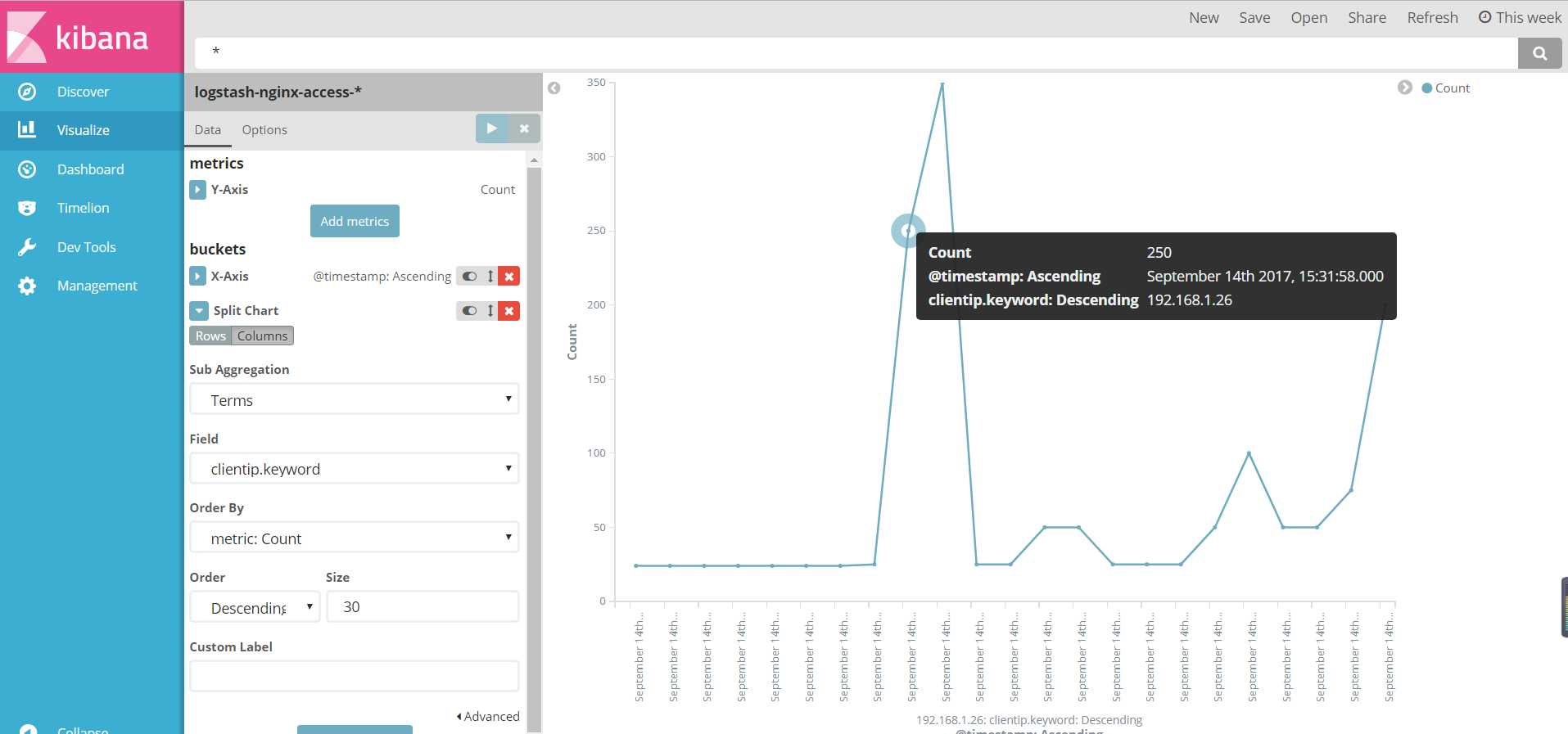Run the search with magnifier button
1568x734 pixels.
pyautogui.click(x=1539, y=53)
